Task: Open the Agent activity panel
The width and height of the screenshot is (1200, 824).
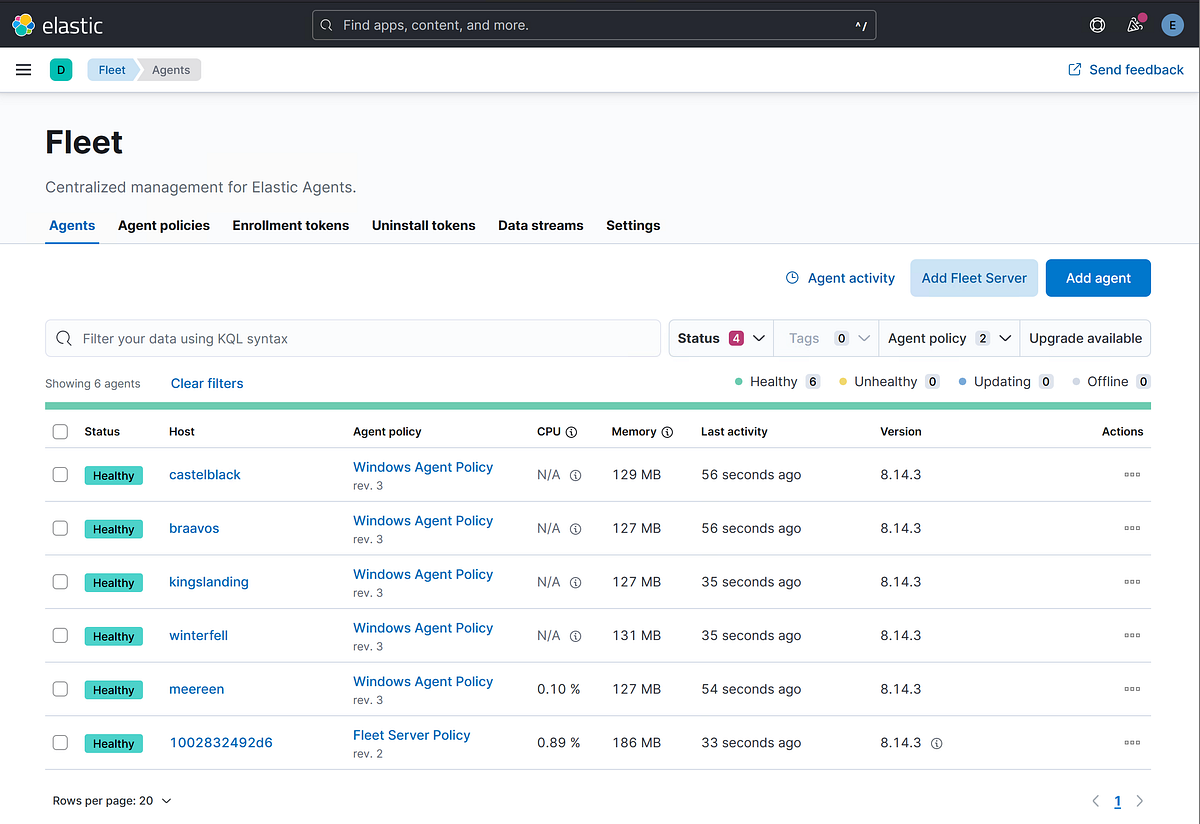Action: (840, 277)
